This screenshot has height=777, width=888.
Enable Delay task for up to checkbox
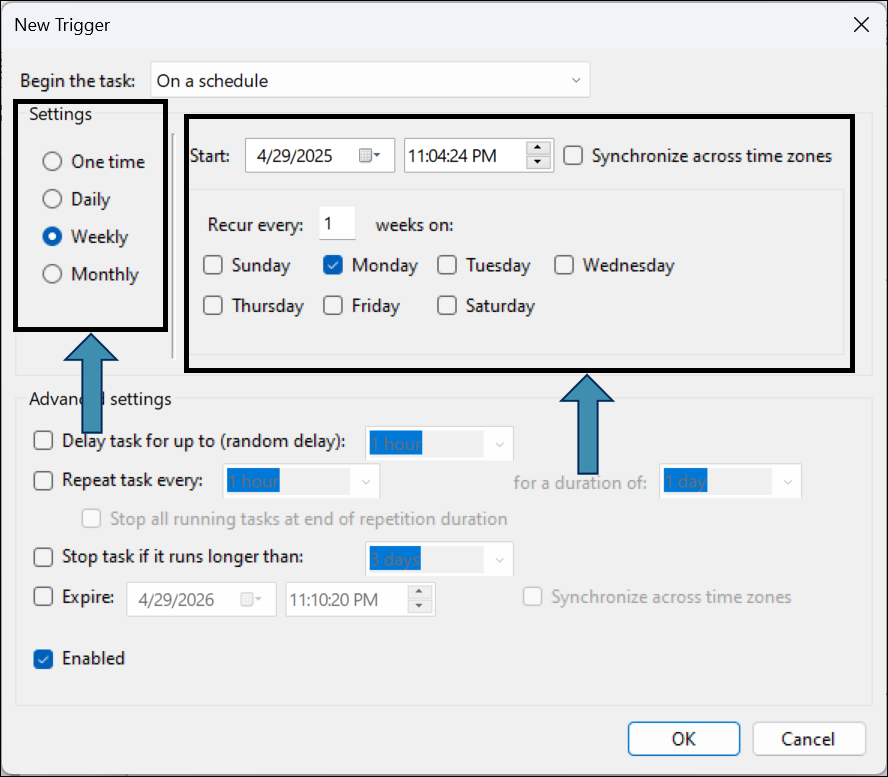pyautogui.click(x=44, y=441)
